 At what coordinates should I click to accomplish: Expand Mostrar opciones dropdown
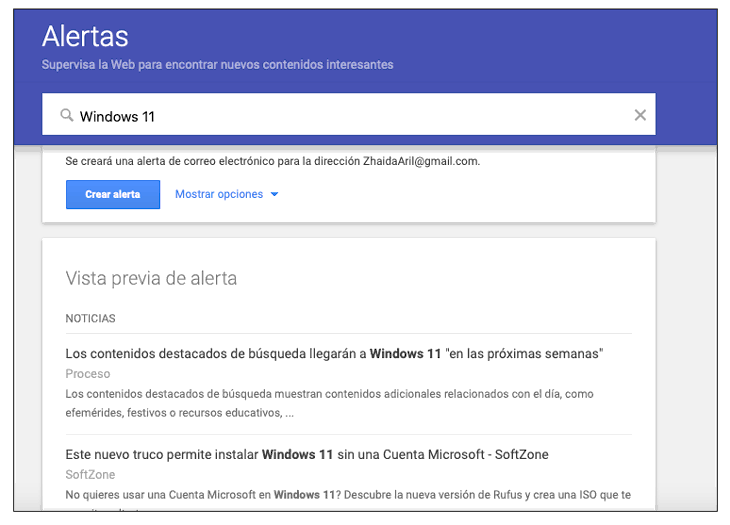(227, 194)
